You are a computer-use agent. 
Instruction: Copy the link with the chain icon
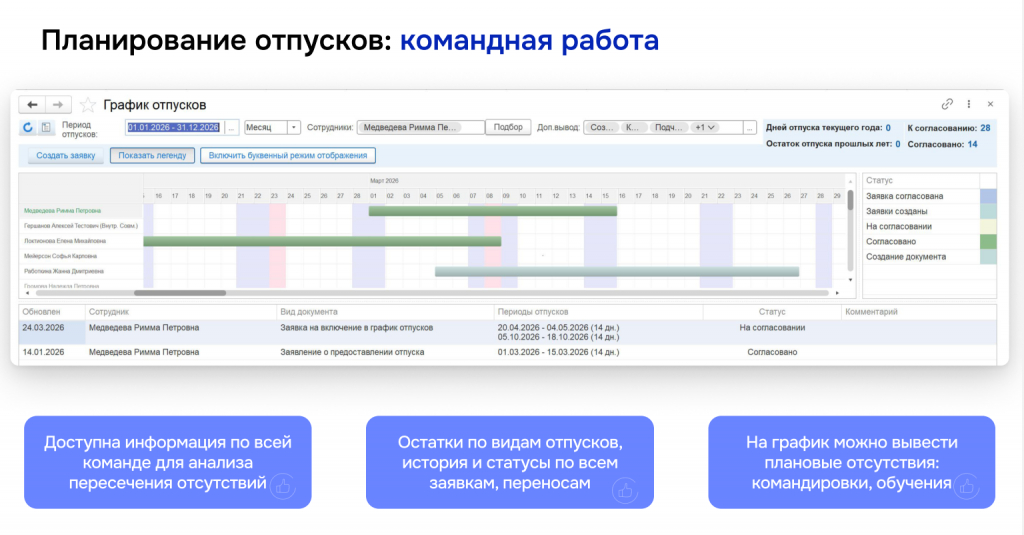[x=947, y=104]
